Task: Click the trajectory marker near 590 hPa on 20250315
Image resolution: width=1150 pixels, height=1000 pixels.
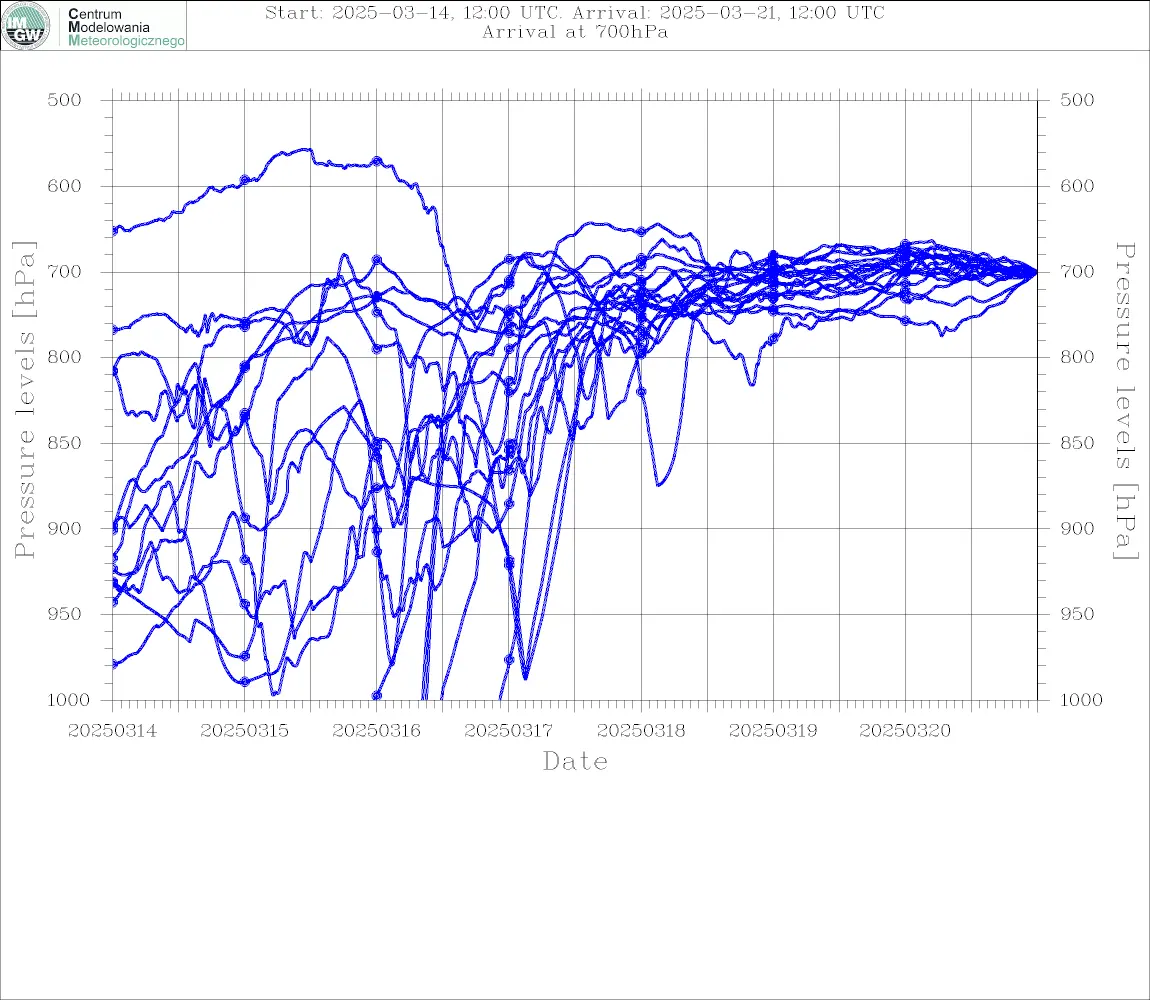Action: pyautogui.click(x=244, y=180)
